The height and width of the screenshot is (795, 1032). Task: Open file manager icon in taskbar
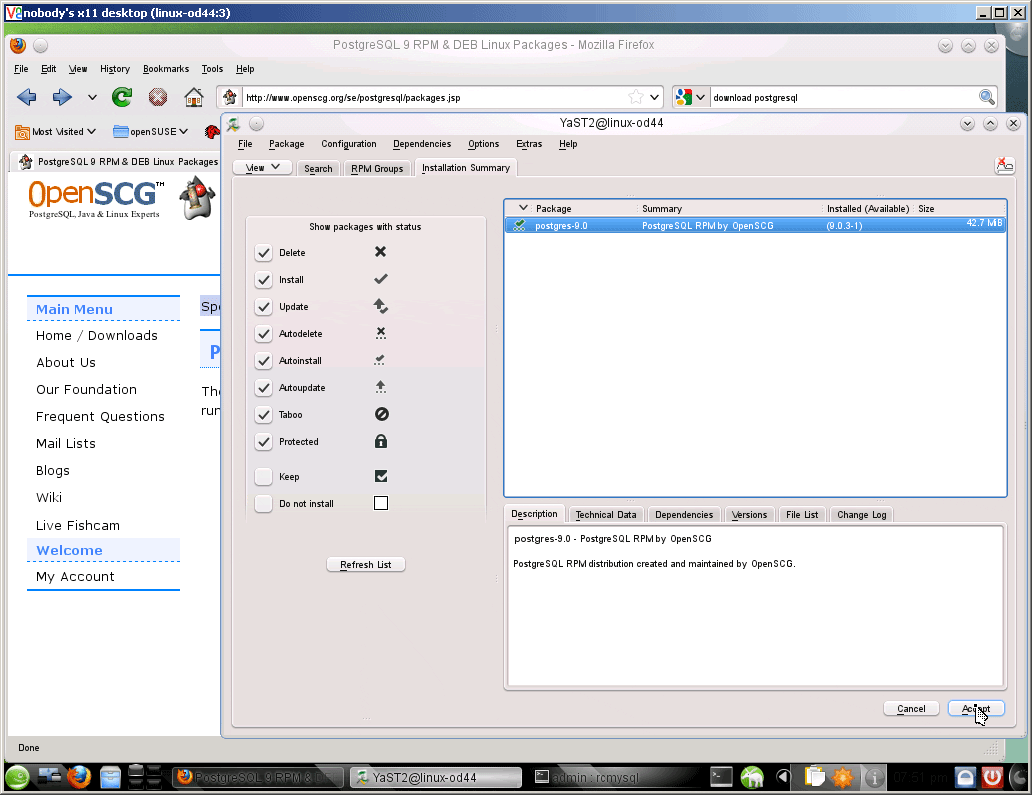[x=110, y=777]
